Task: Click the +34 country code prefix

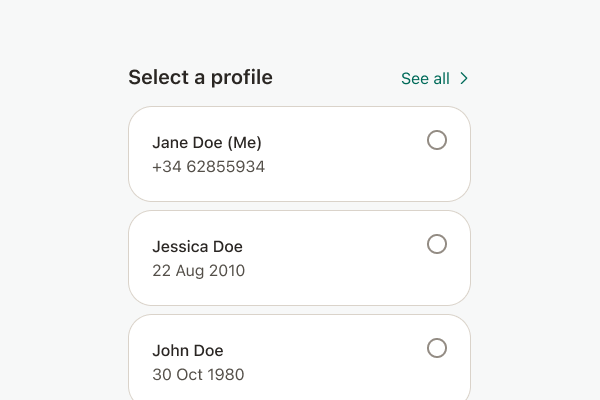Action: (167, 167)
